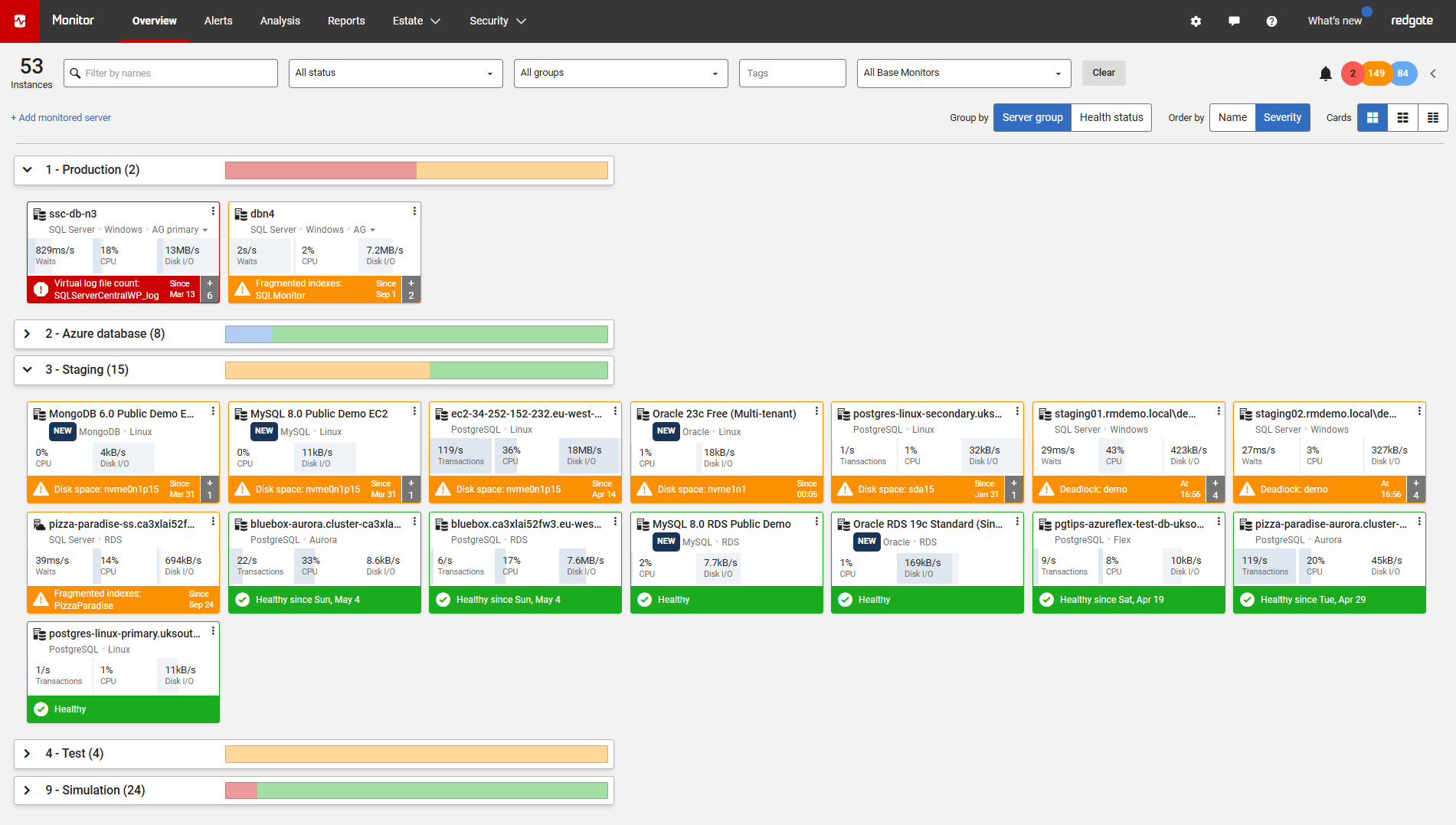This screenshot has height=825, width=1456.
Task: Click the orange 149 medium alerts badge
Action: pos(1376,74)
